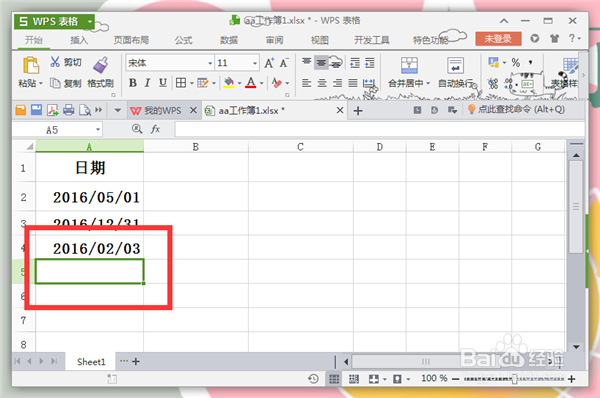Open the font name dropdown
The height and width of the screenshot is (398, 600).
click(x=210, y=63)
